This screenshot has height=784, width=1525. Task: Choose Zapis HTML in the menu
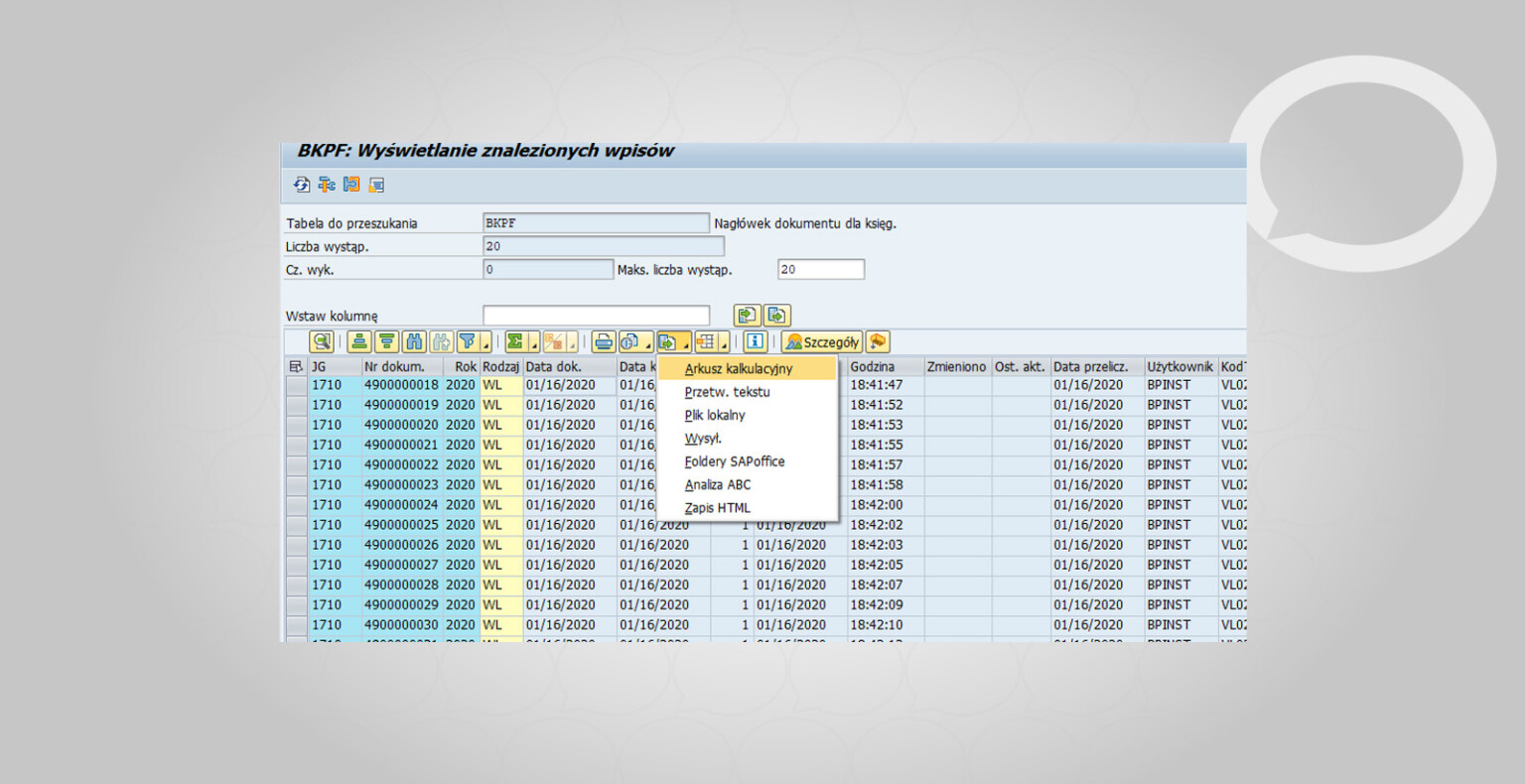(x=717, y=507)
